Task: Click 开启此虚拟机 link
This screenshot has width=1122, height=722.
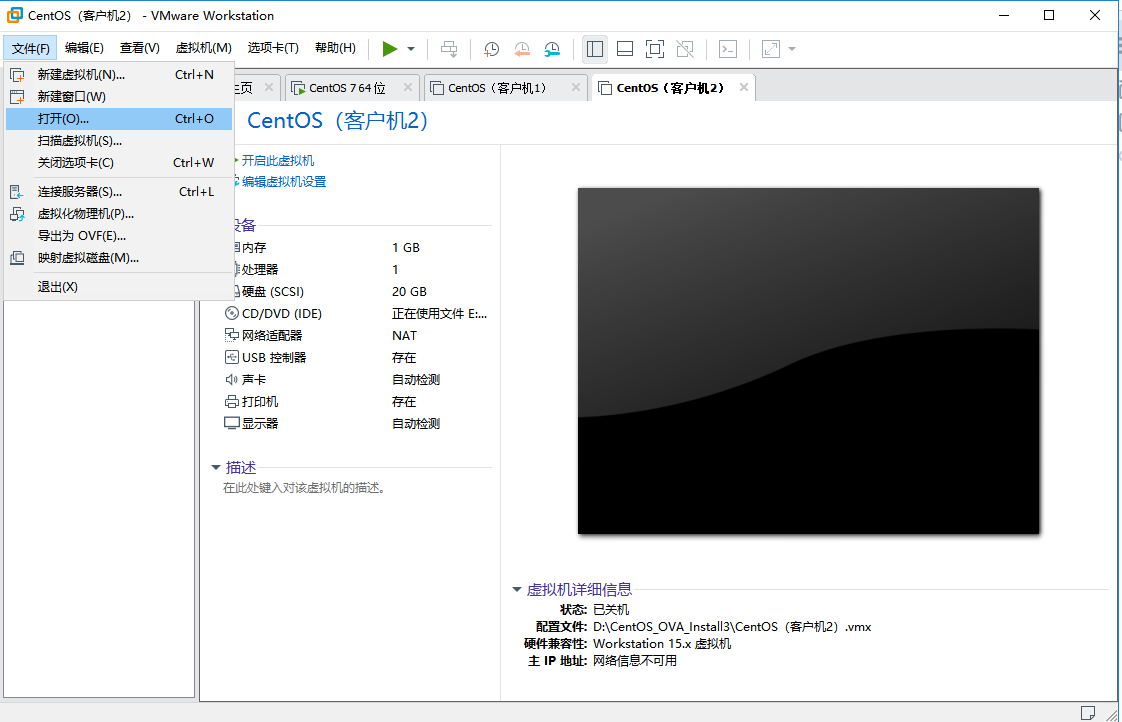Action: 278,161
